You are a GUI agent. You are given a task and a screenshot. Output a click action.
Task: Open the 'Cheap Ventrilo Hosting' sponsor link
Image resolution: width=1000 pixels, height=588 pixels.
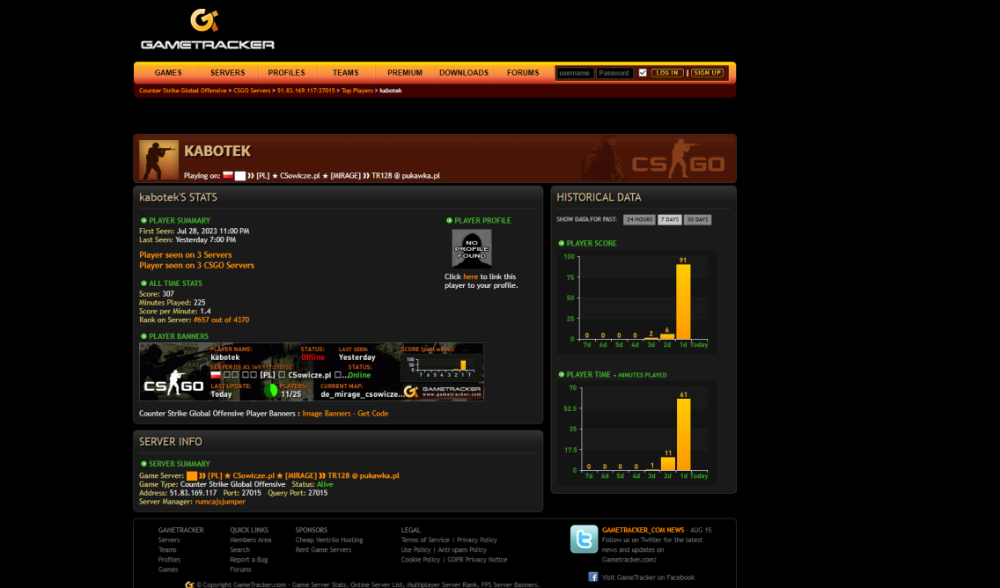tap(329, 540)
